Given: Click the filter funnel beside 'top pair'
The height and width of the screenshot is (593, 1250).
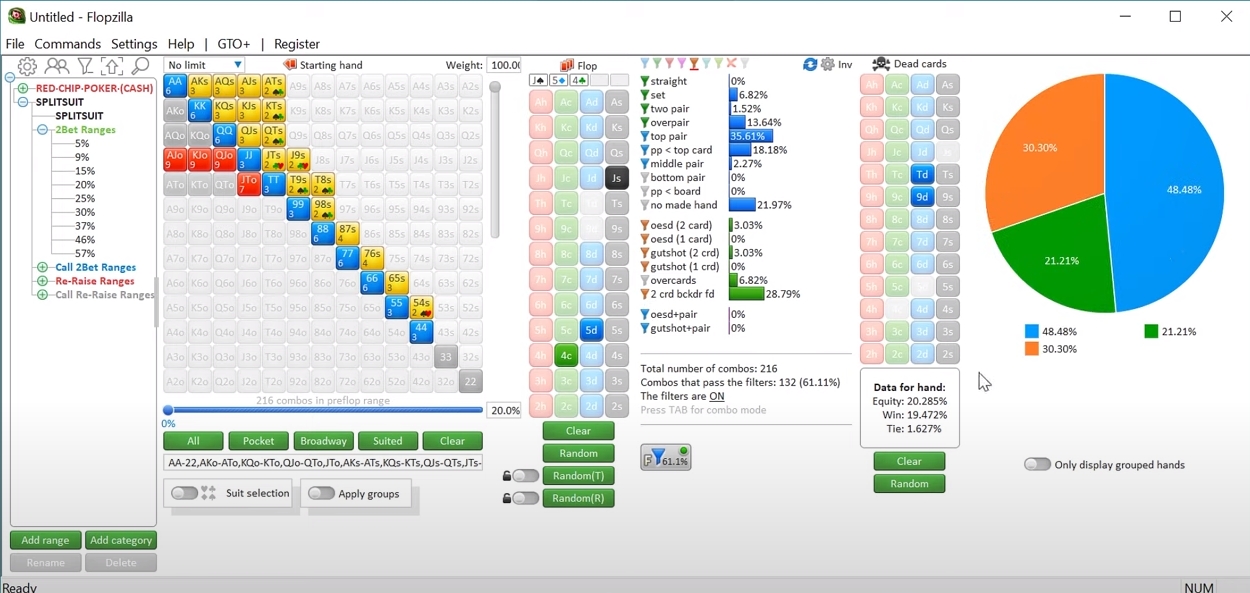Looking at the screenshot, I should point(645,137).
